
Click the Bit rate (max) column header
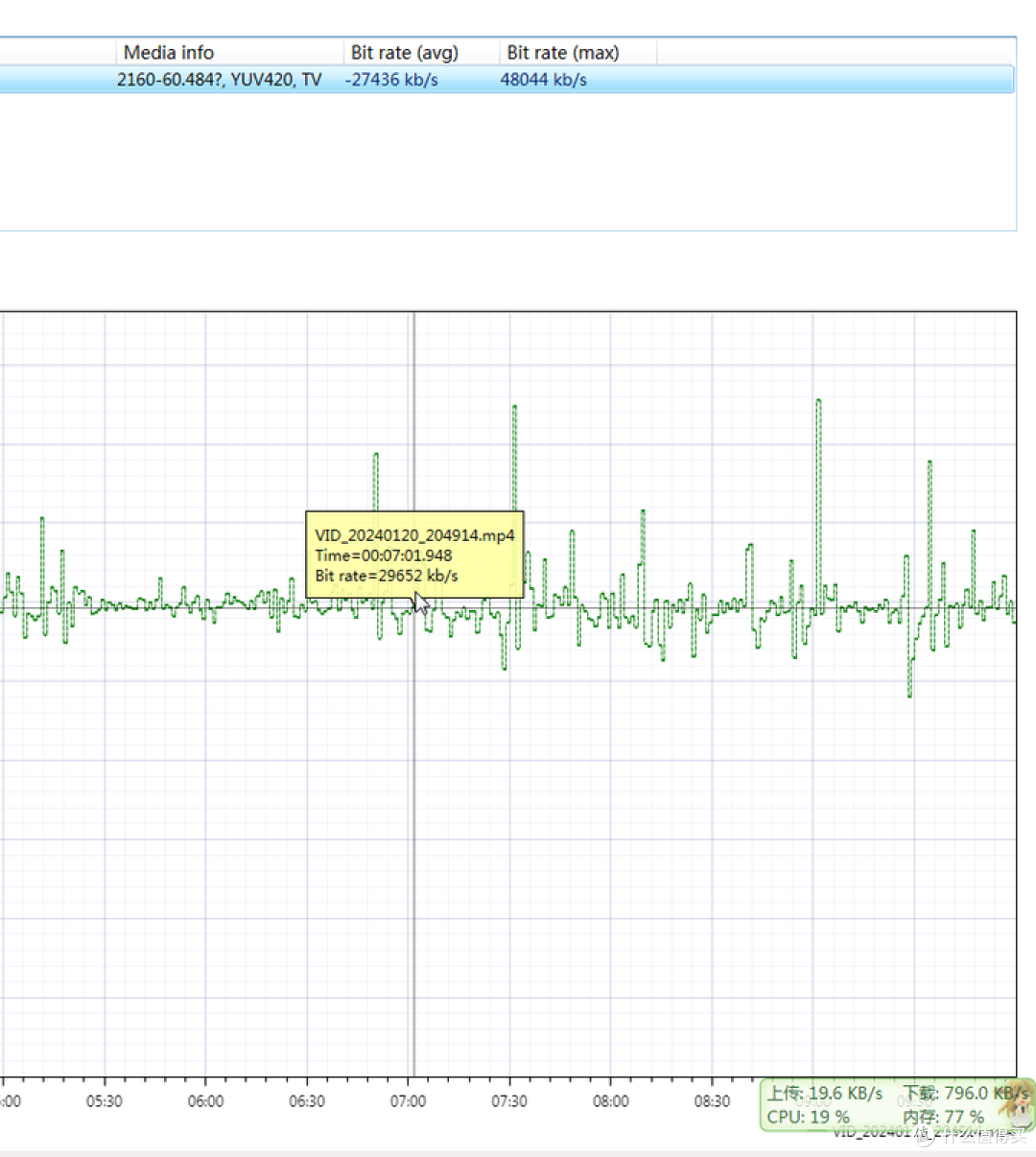click(x=562, y=53)
